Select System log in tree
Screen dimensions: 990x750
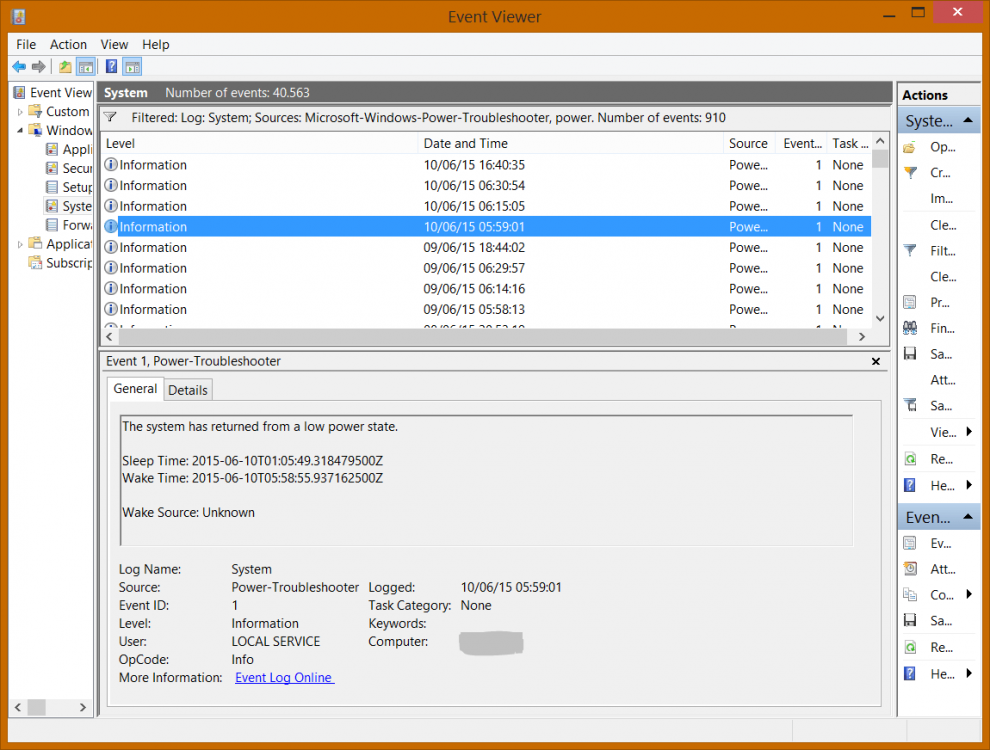click(69, 206)
